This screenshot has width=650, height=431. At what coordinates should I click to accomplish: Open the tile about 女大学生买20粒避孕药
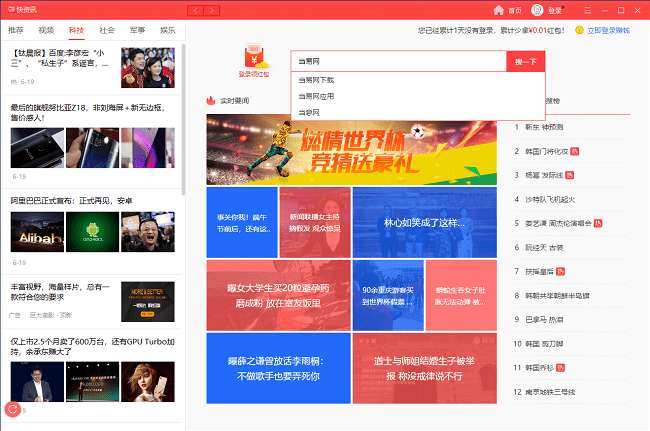point(278,295)
